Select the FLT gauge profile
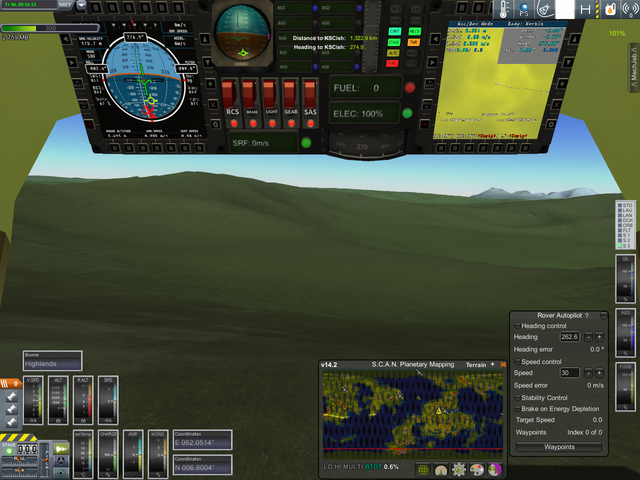The image size is (640, 480). point(625,230)
